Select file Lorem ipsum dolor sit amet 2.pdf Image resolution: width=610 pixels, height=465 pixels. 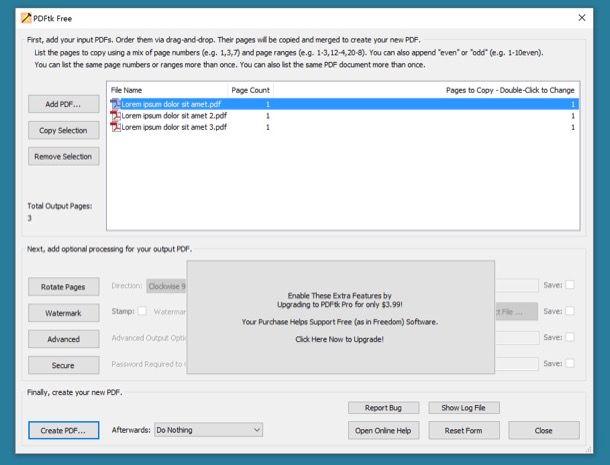(x=344, y=116)
